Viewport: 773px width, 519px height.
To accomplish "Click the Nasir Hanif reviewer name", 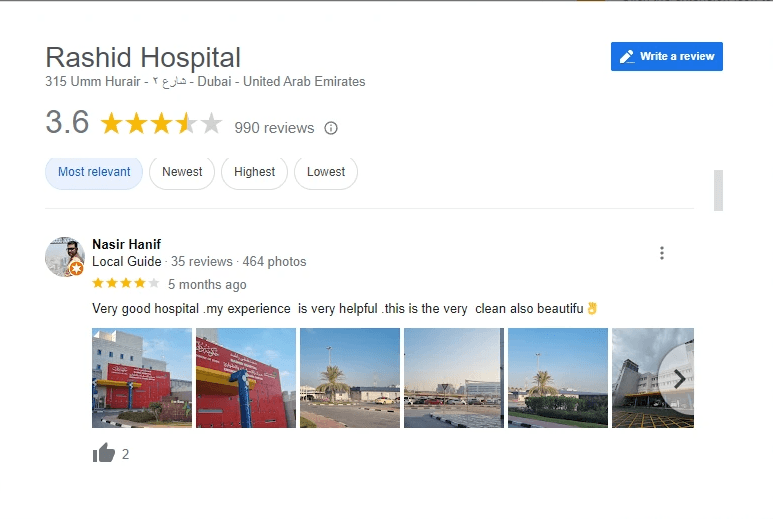I will 127,244.
